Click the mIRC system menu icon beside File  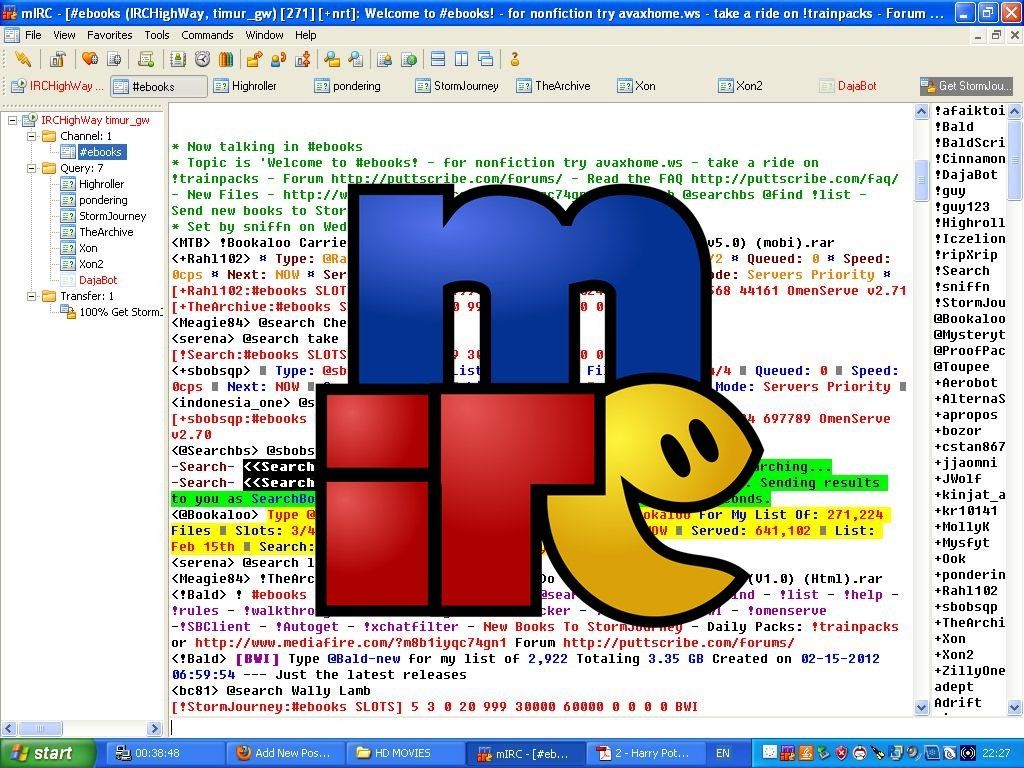point(12,35)
